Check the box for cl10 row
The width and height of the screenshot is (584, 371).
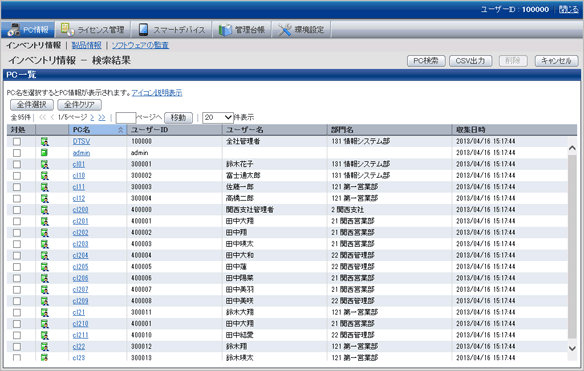[17, 176]
